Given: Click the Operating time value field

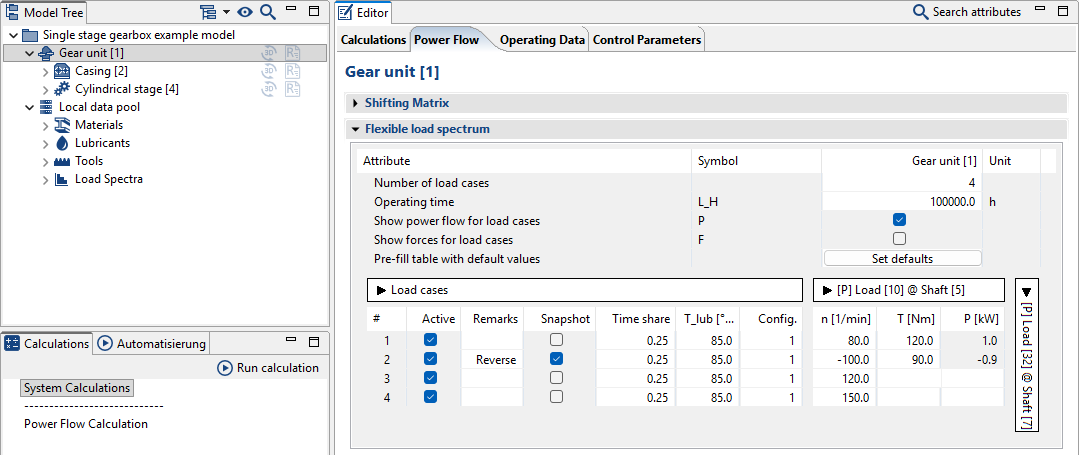Looking at the screenshot, I should [900, 201].
